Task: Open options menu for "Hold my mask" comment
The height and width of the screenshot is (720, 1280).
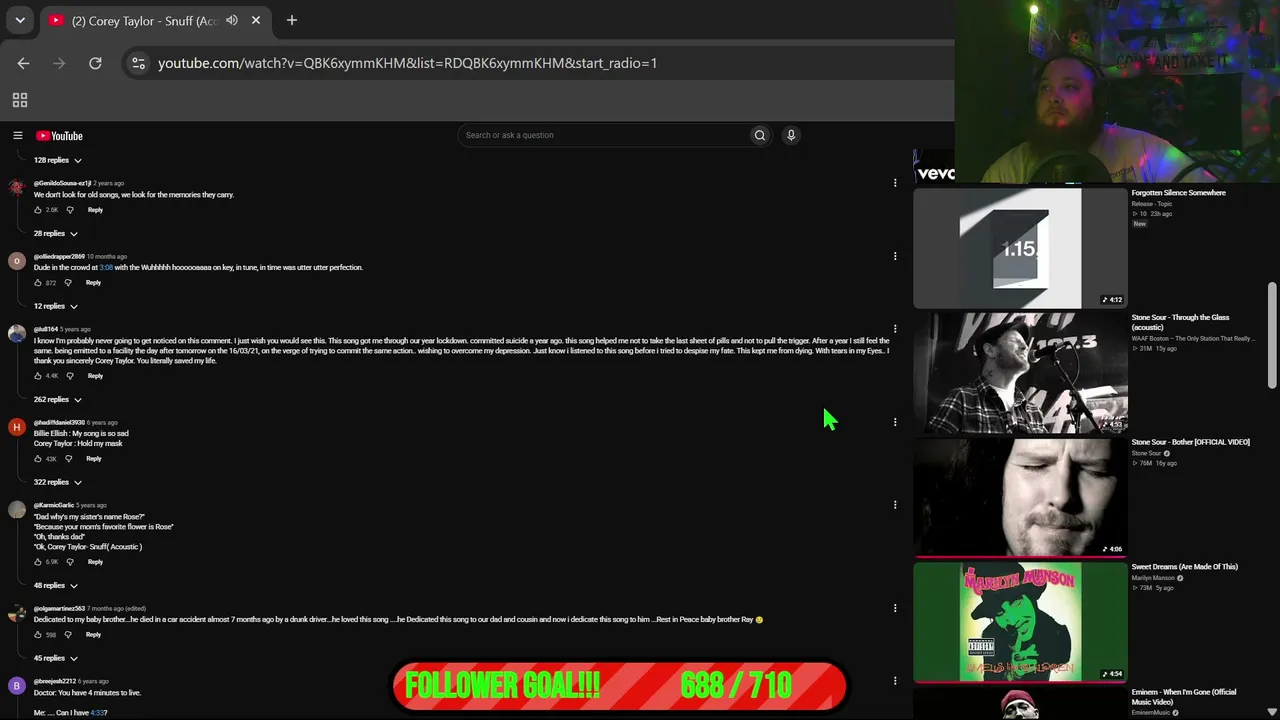Action: point(895,422)
